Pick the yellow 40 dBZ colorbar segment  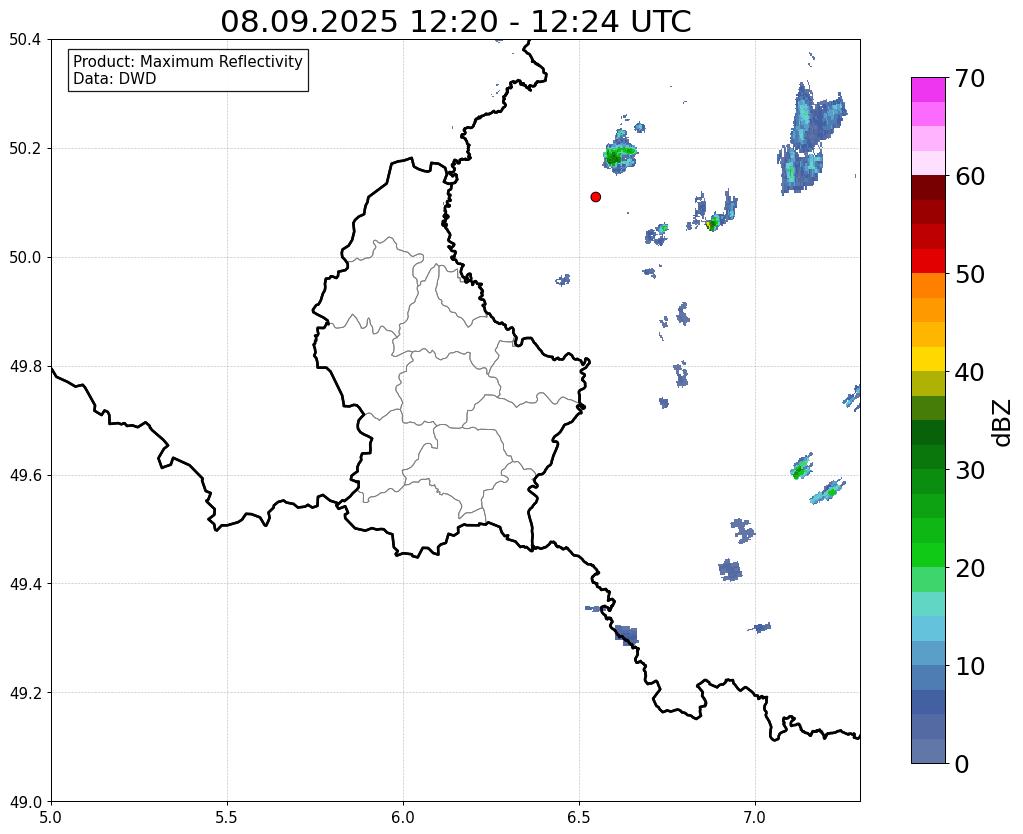click(x=928, y=359)
